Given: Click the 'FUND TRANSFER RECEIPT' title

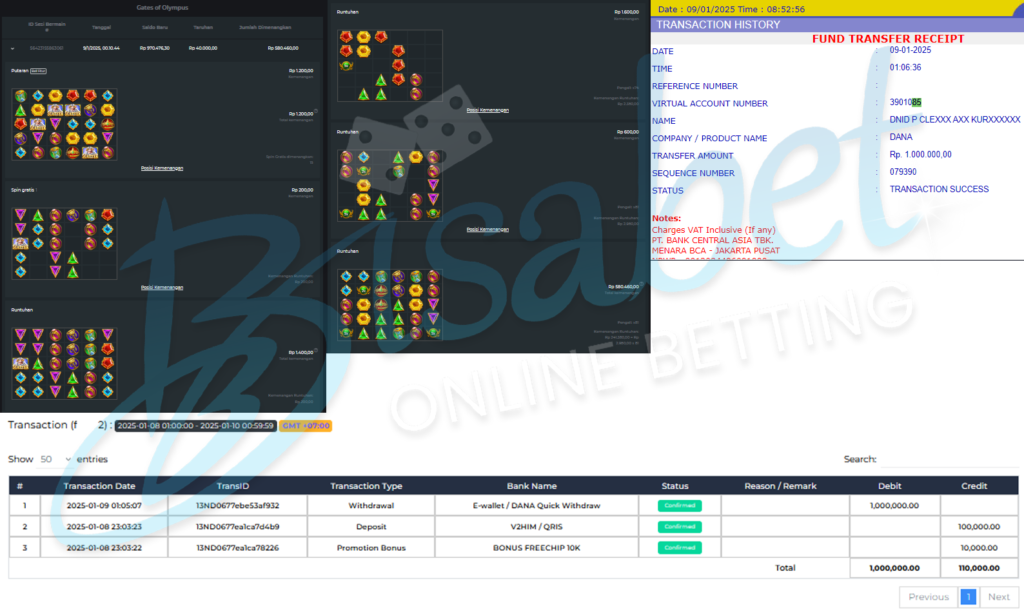Looking at the screenshot, I should pyautogui.click(x=888, y=39).
